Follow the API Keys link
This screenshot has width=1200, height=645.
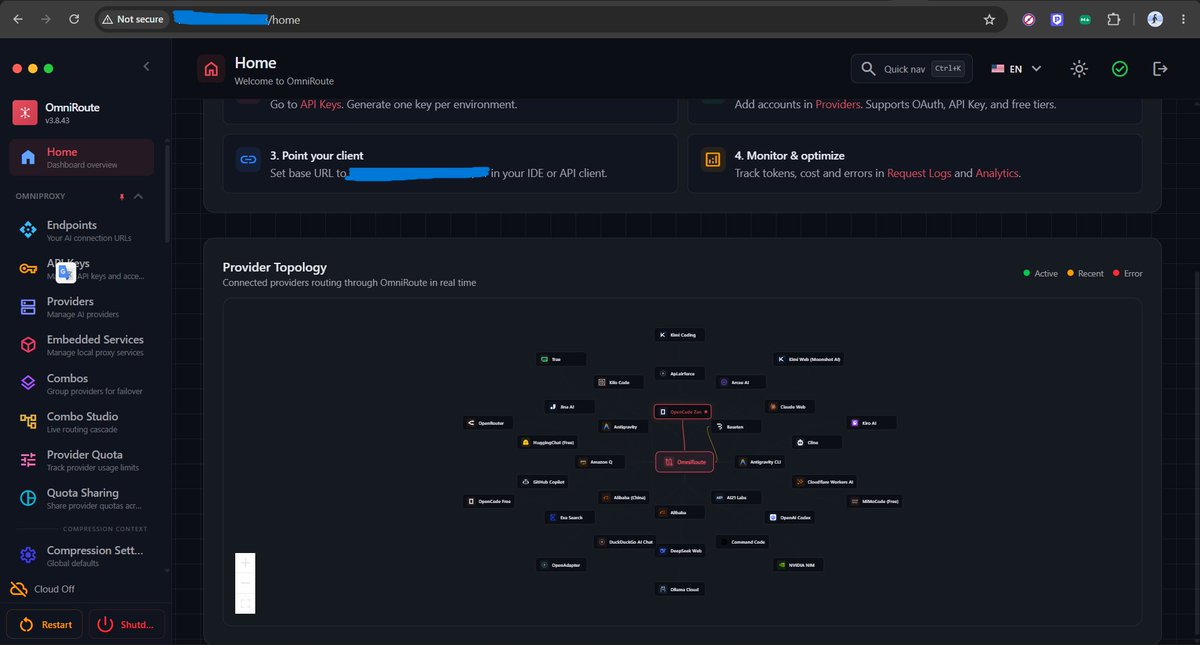coord(320,104)
